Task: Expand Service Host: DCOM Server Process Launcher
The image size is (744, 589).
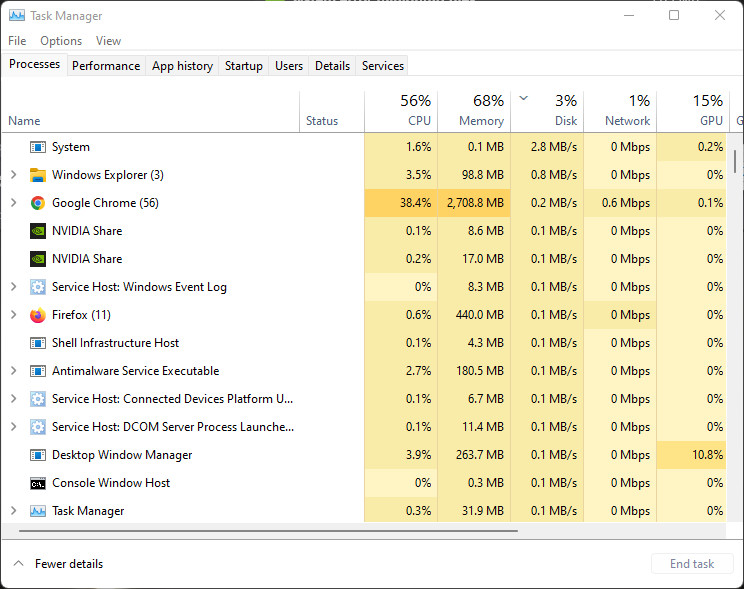Action: [14, 427]
